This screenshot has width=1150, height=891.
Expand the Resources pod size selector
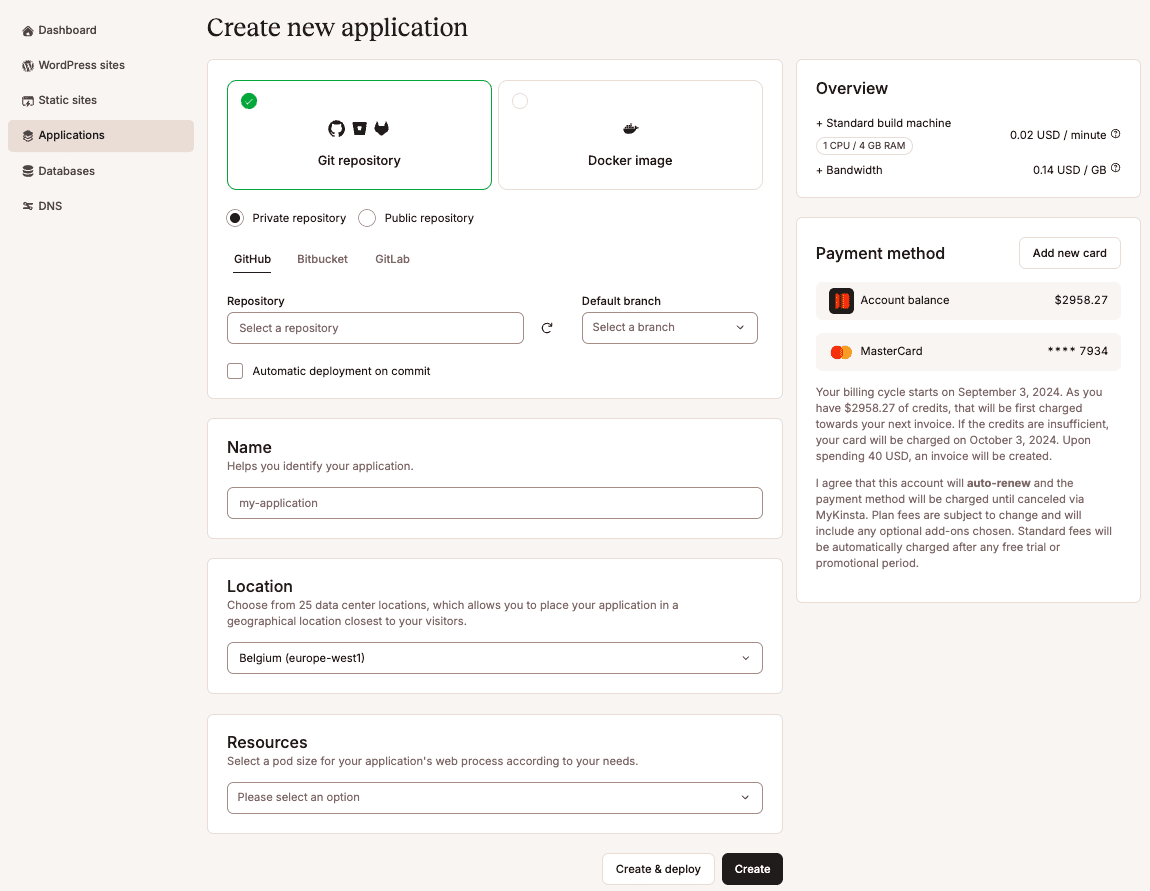(494, 798)
